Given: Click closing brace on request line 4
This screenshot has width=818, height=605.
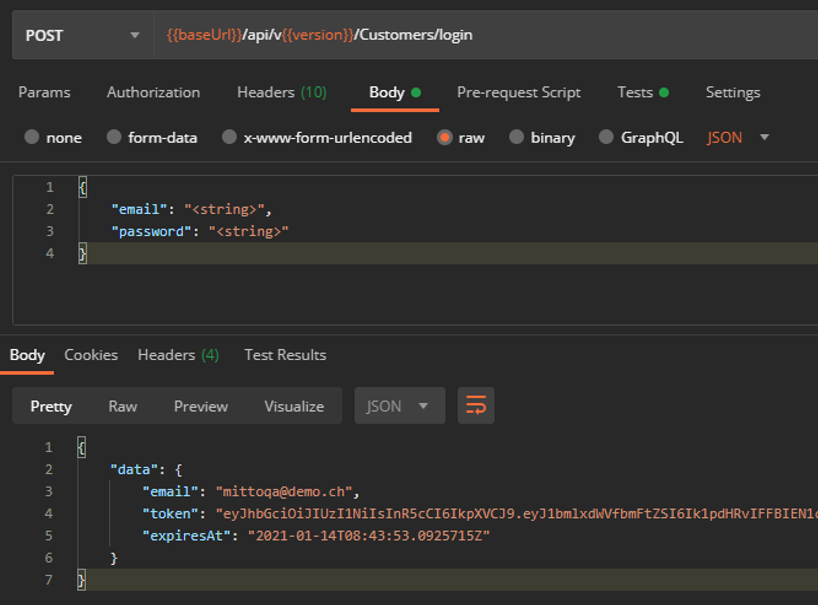Looking at the screenshot, I should click(x=82, y=253).
